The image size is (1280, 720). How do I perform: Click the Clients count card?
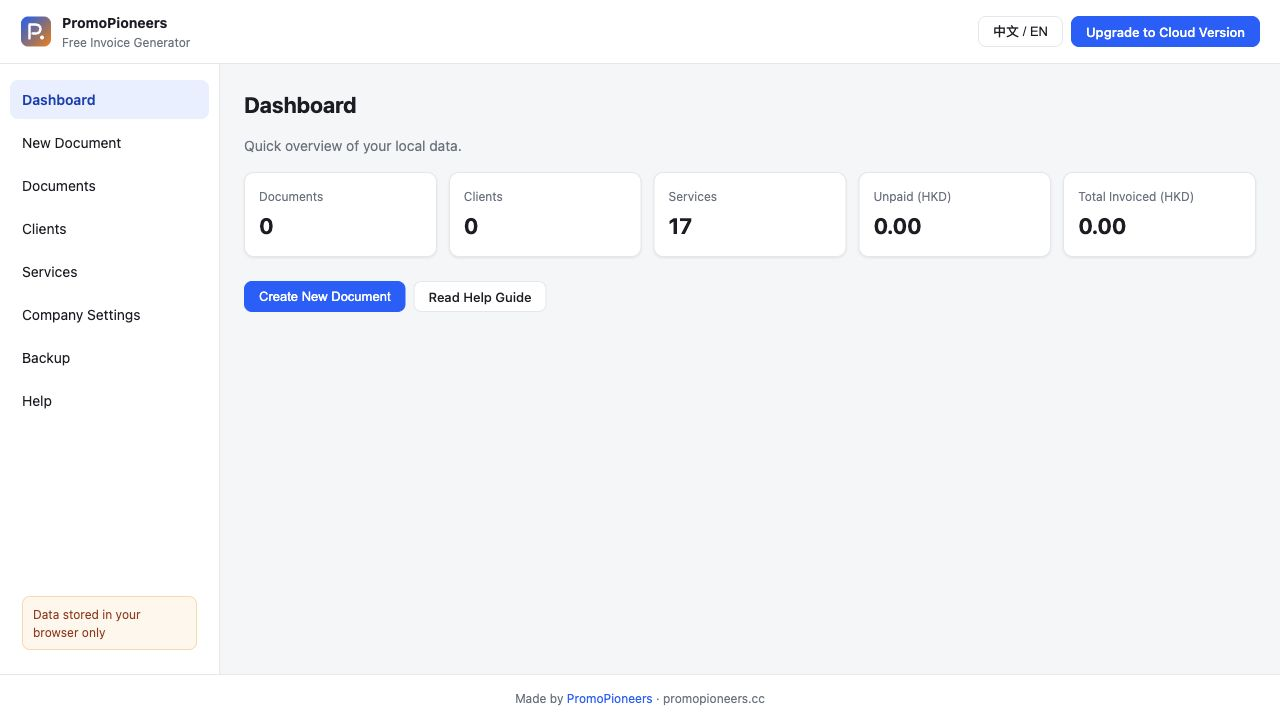(x=545, y=215)
